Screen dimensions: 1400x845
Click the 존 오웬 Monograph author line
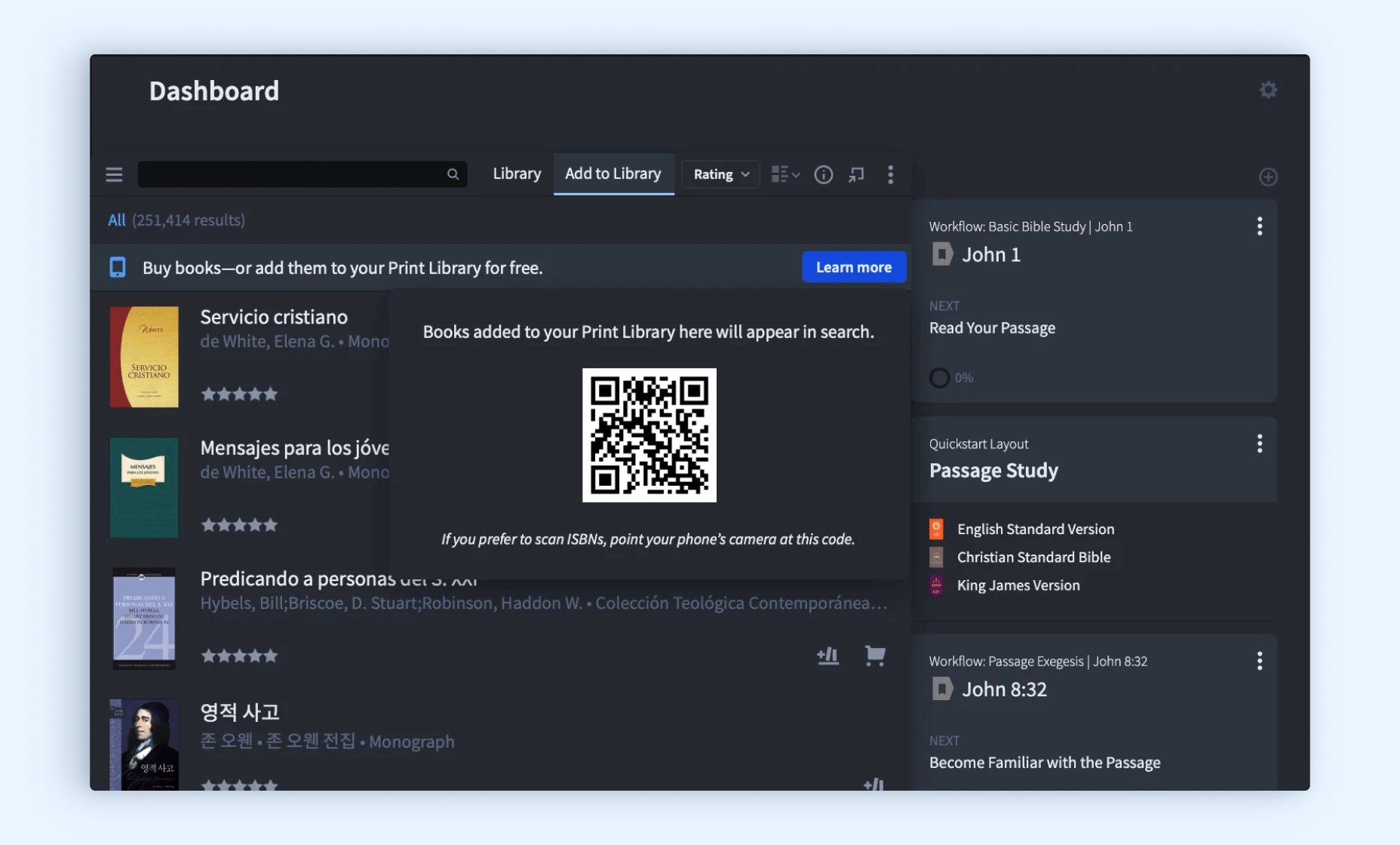(x=327, y=742)
